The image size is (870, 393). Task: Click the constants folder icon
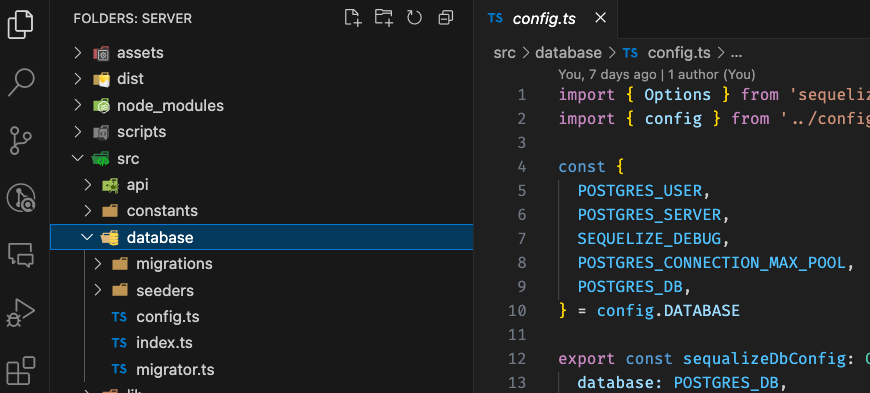(x=110, y=211)
